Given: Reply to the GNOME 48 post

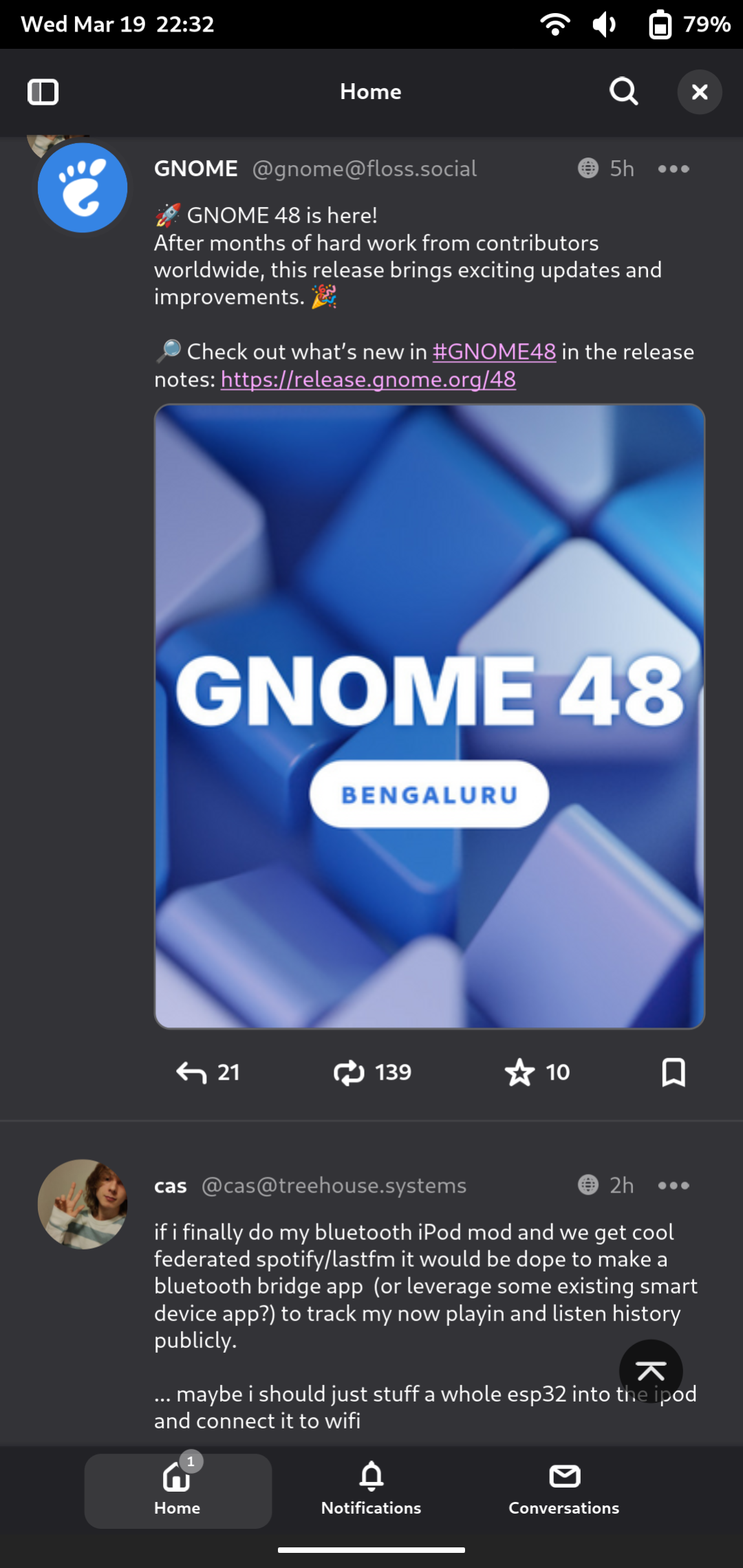Looking at the screenshot, I should tap(208, 1072).
